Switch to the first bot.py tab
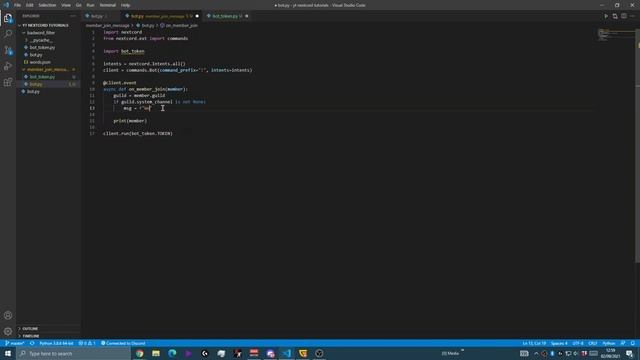The image size is (640, 360). pos(101,16)
